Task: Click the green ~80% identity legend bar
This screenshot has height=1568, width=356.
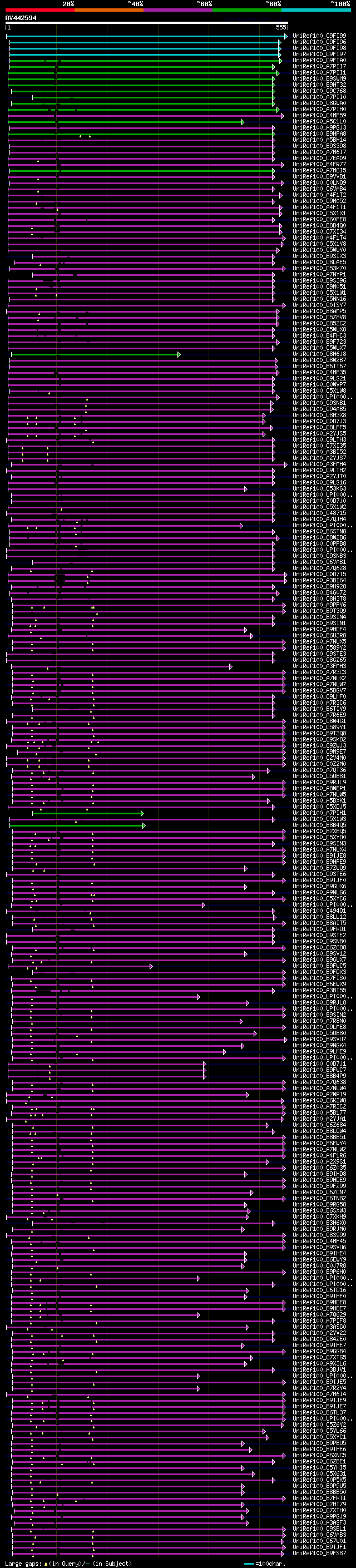Action: [246, 10]
